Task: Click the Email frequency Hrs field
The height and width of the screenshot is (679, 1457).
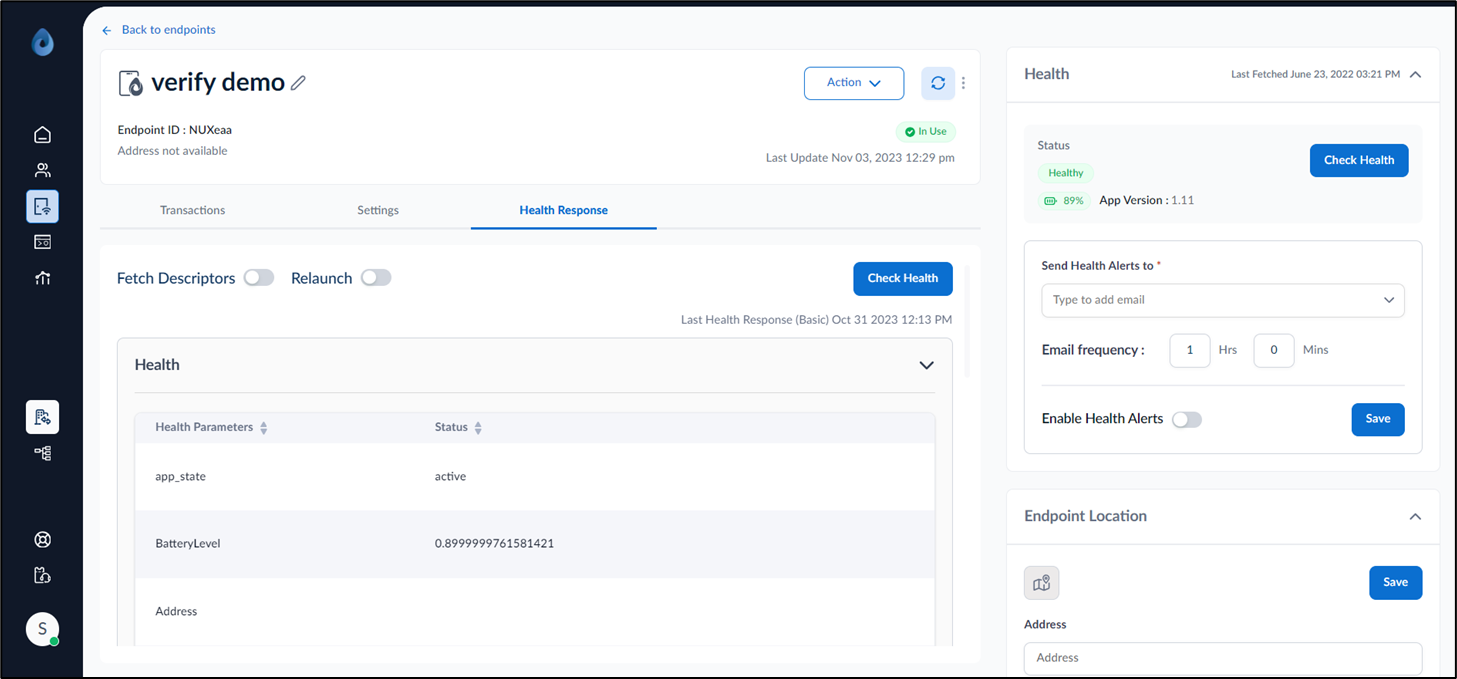Action: click(x=1190, y=351)
